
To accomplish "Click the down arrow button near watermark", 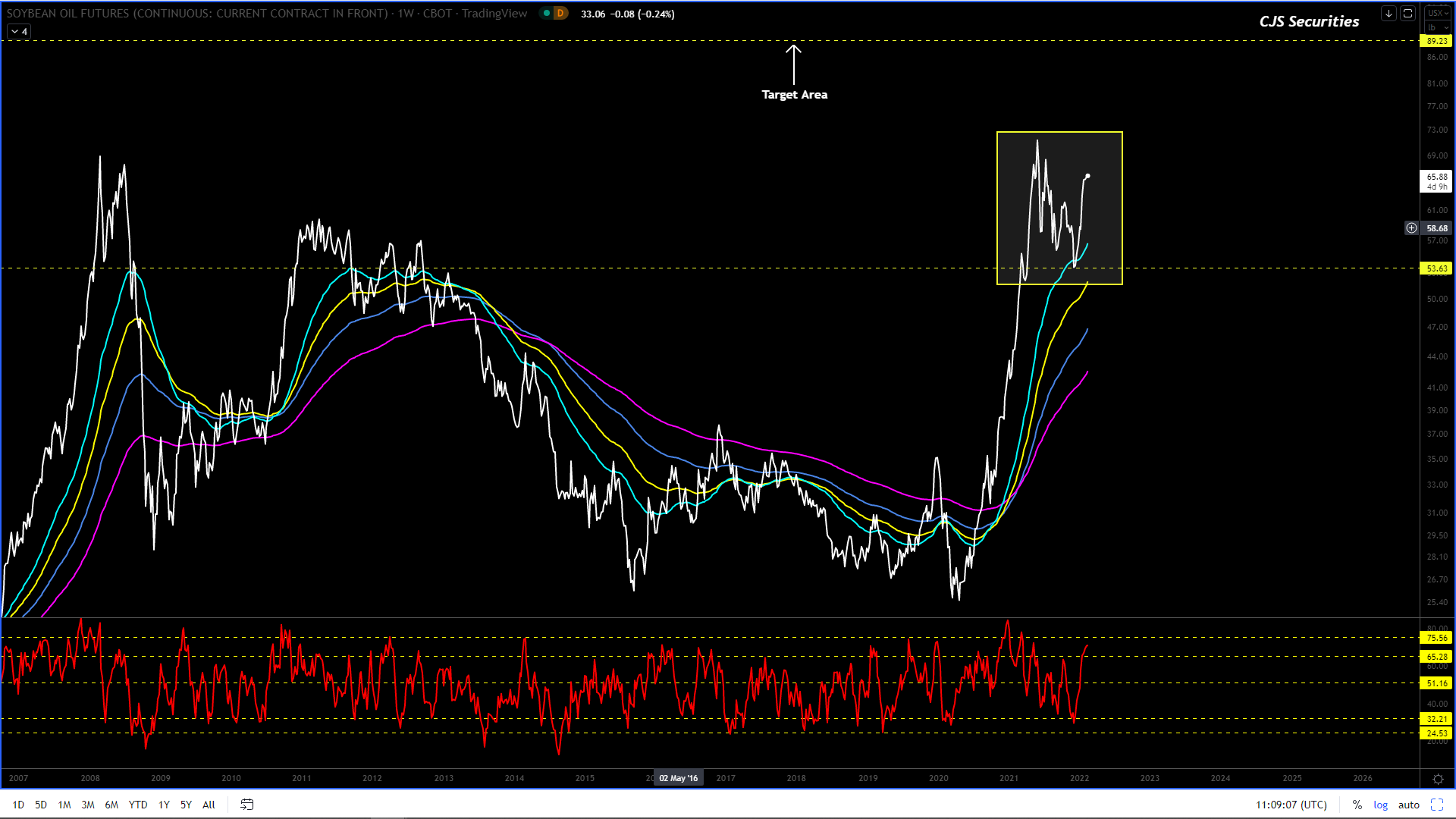I will (x=1389, y=14).
